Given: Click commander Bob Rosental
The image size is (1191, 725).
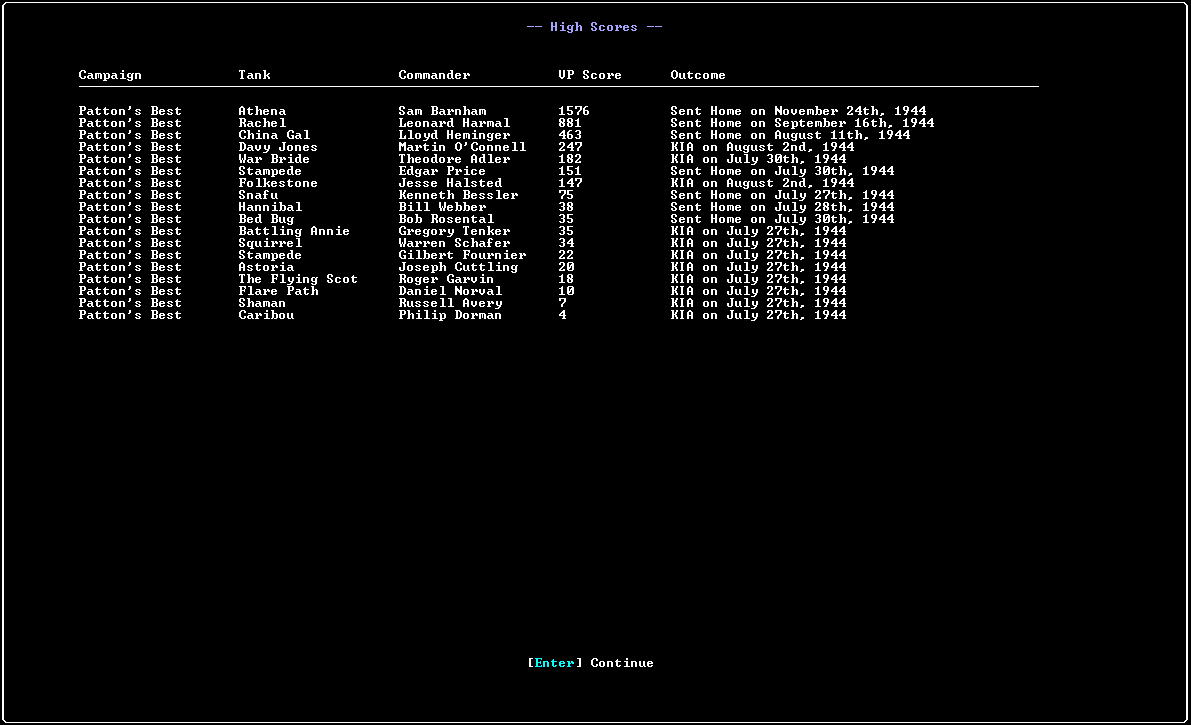Looking at the screenshot, I should click(x=446, y=219).
